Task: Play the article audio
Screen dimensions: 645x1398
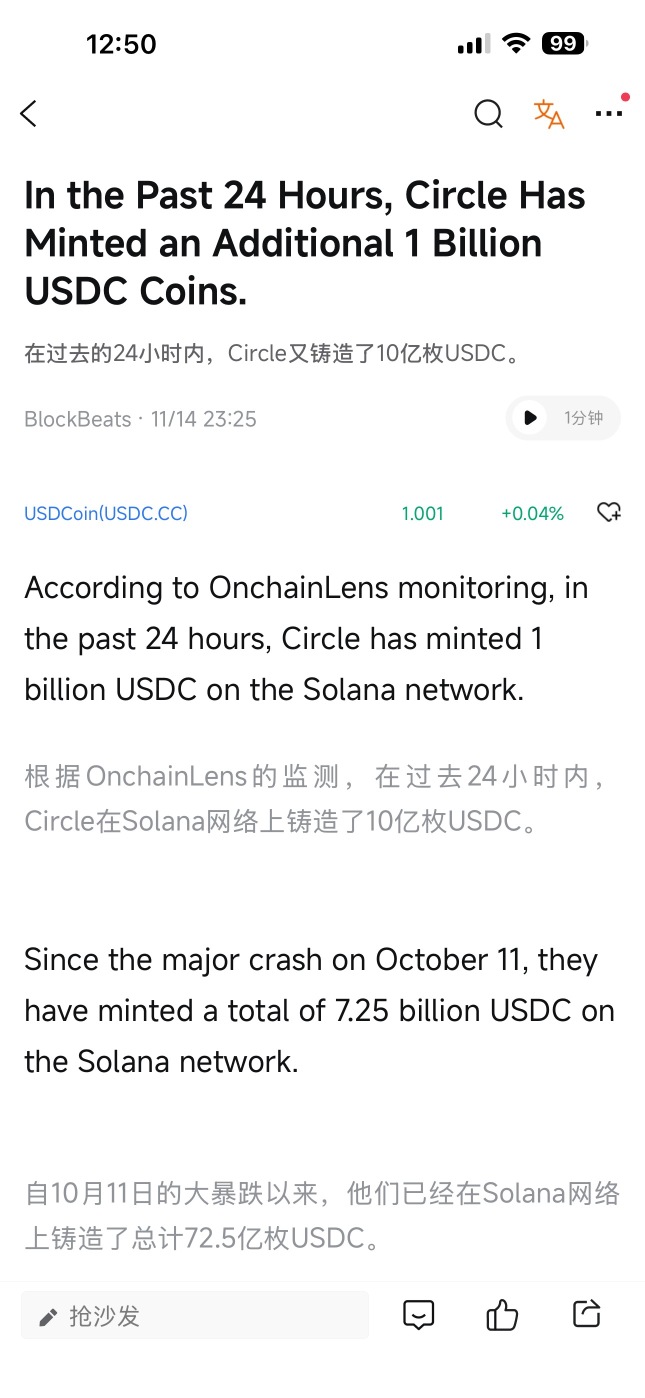Action: pyautogui.click(x=530, y=418)
